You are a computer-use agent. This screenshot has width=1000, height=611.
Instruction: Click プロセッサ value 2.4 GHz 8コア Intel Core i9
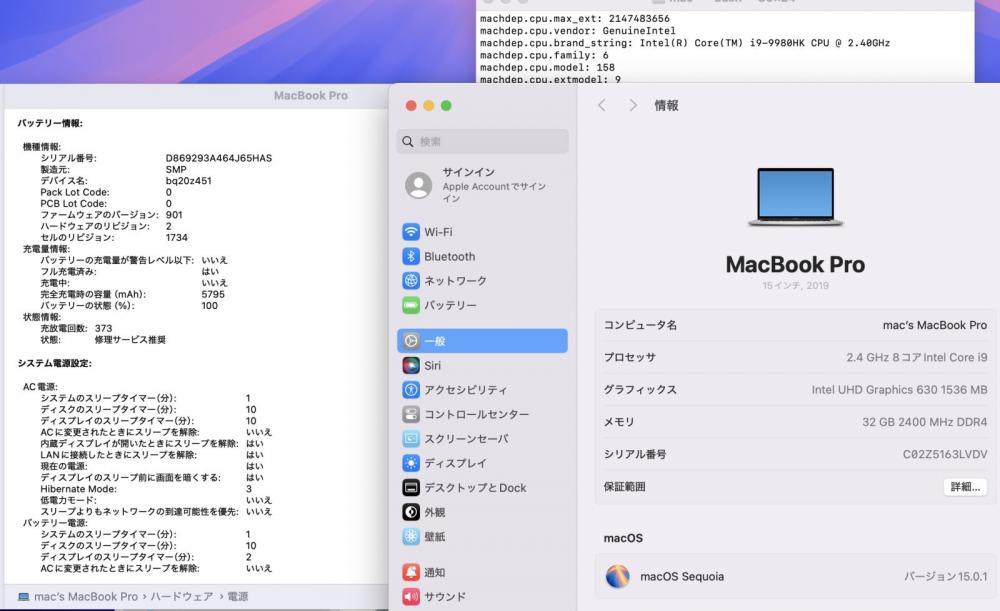click(x=916, y=358)
